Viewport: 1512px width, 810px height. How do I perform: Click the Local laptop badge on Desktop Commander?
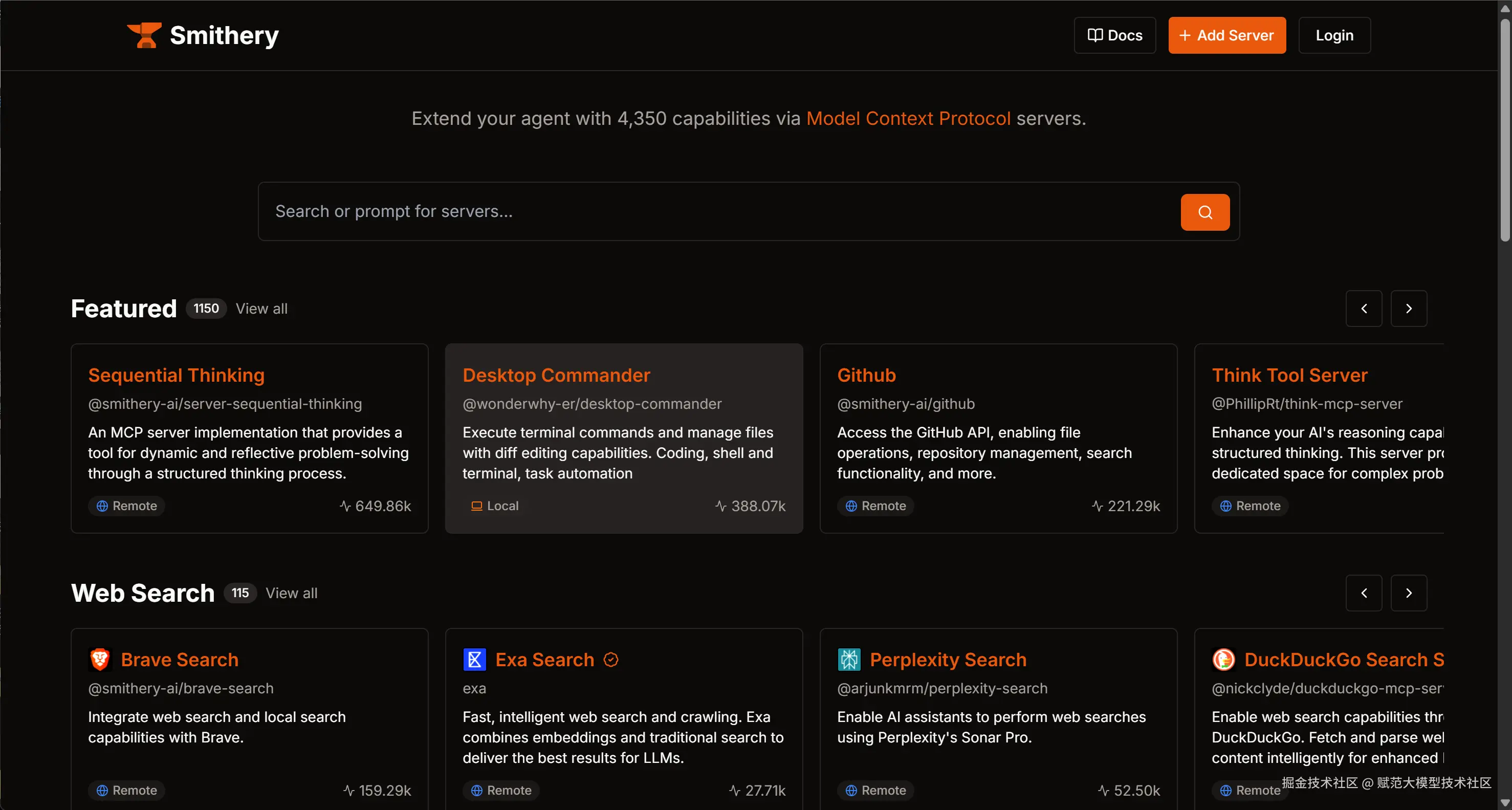(x=495, y=506)
